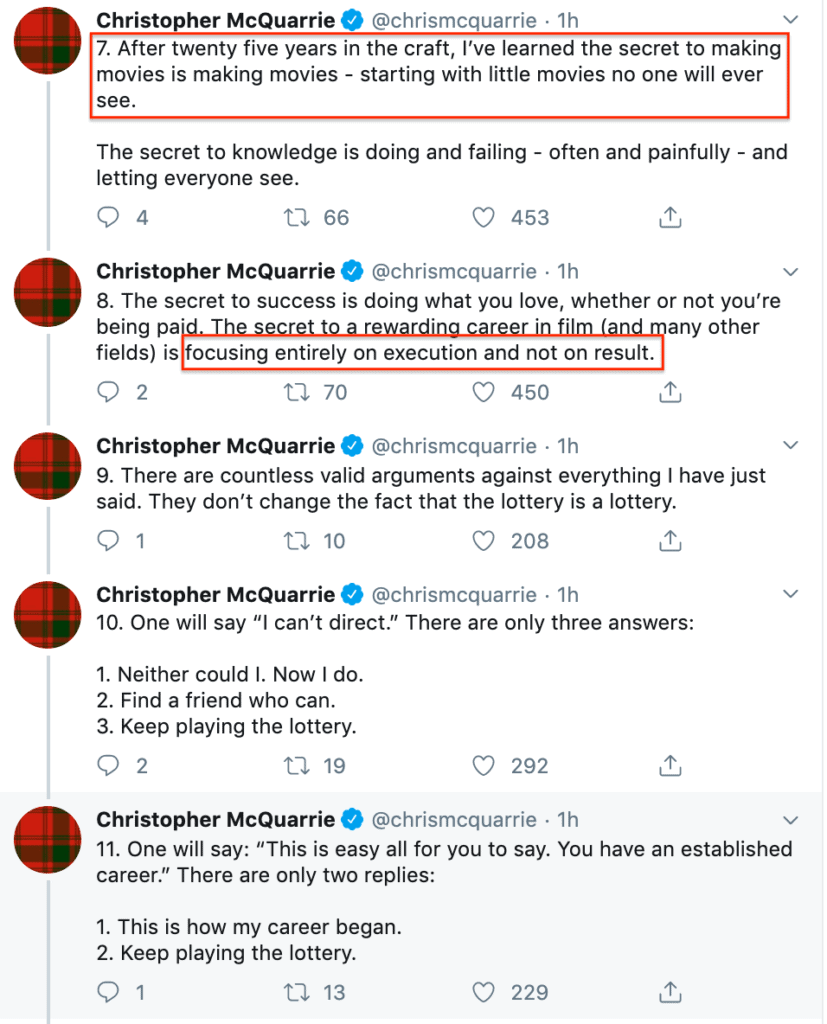The height and width of the screenshot is (1024, 827).
Task: Click the retweet icon showing 19 on tweet 10
Action: click(x=295, y=765)
